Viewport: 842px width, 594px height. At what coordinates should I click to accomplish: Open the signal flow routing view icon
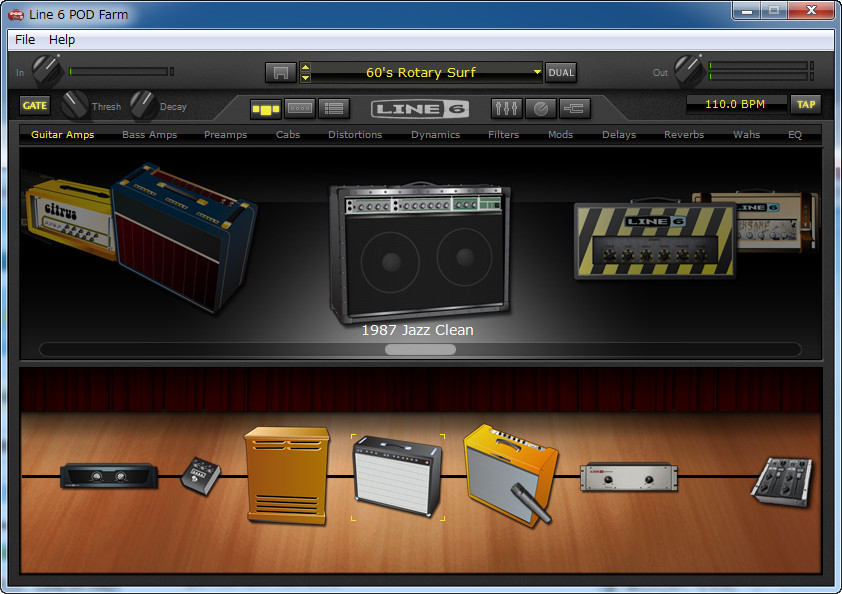pyautogui.click(x=575, y=108)
